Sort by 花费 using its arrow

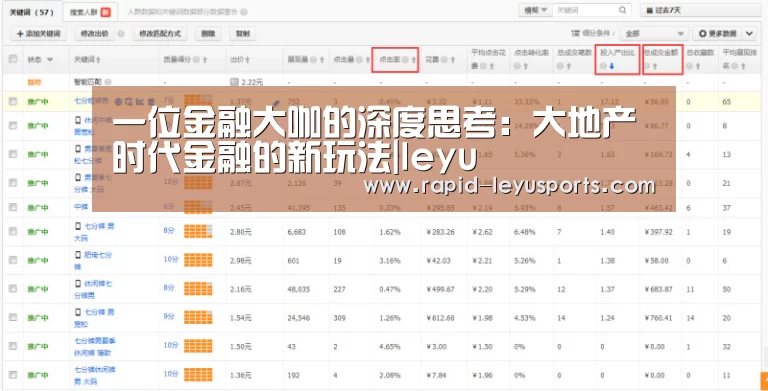(x=453, y=60)
